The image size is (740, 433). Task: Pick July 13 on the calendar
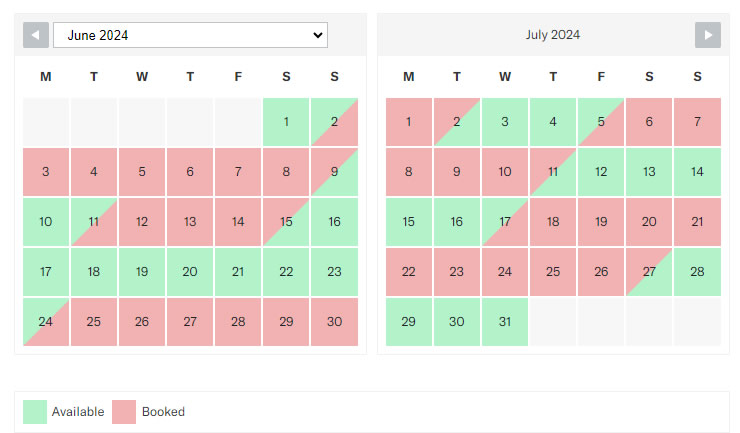649,172
